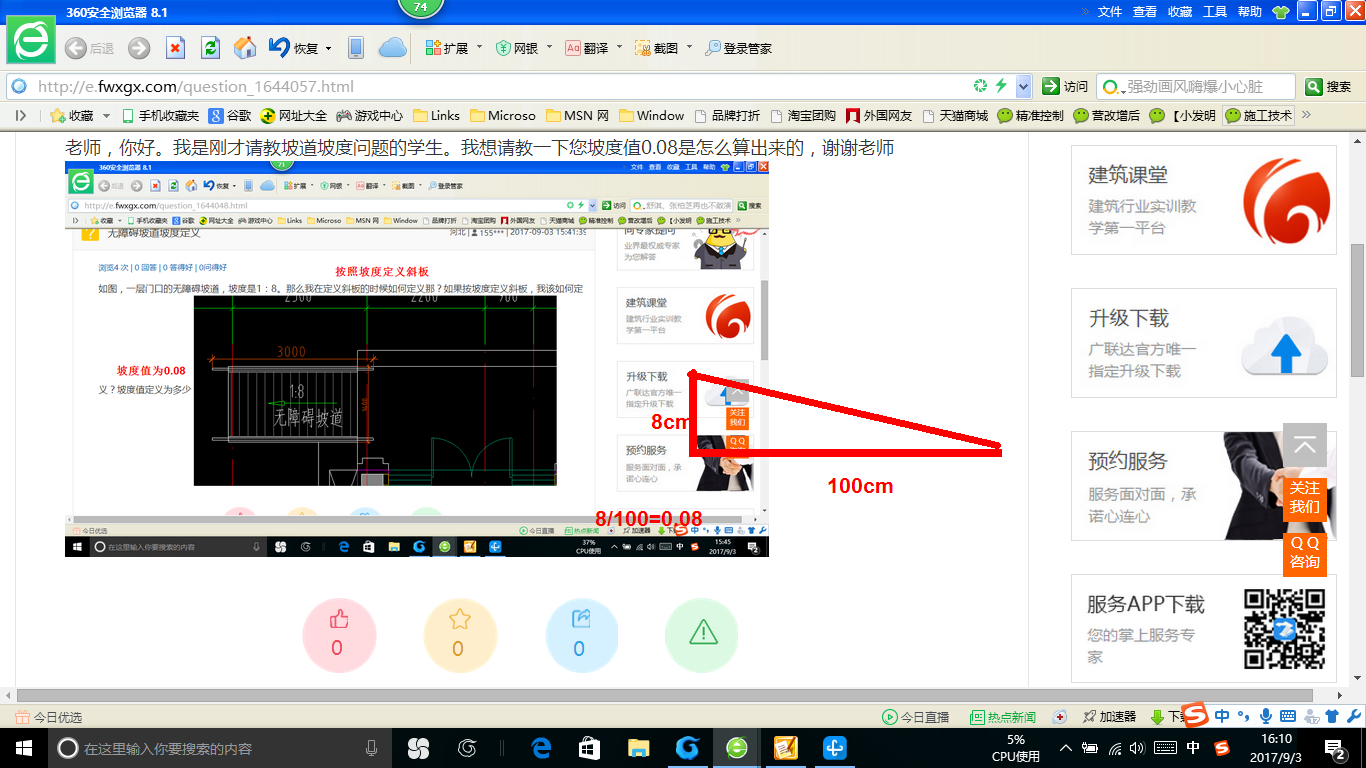Expand the 网银 dropdown arrow
The image size is (1366, 768).
(x=549, y=48)
